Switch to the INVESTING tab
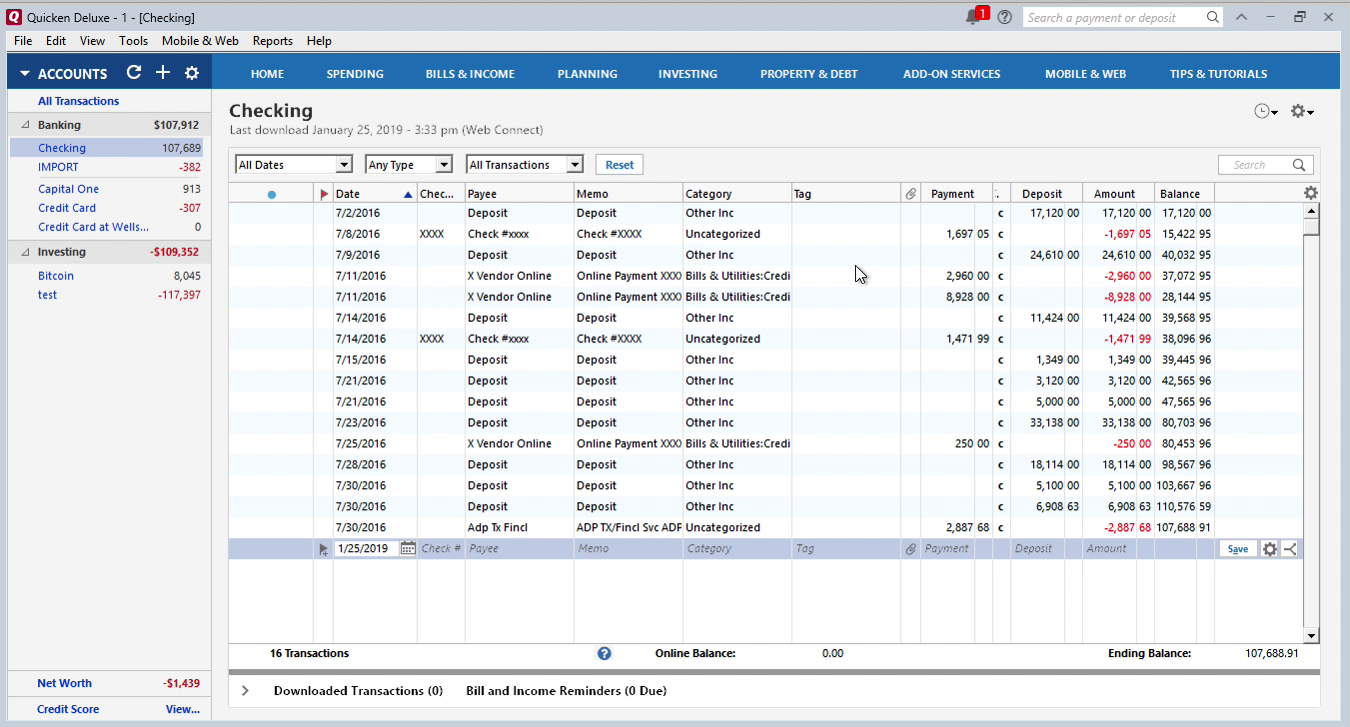The width and height of the screenshot is (1350, 727). coord(688,74)
